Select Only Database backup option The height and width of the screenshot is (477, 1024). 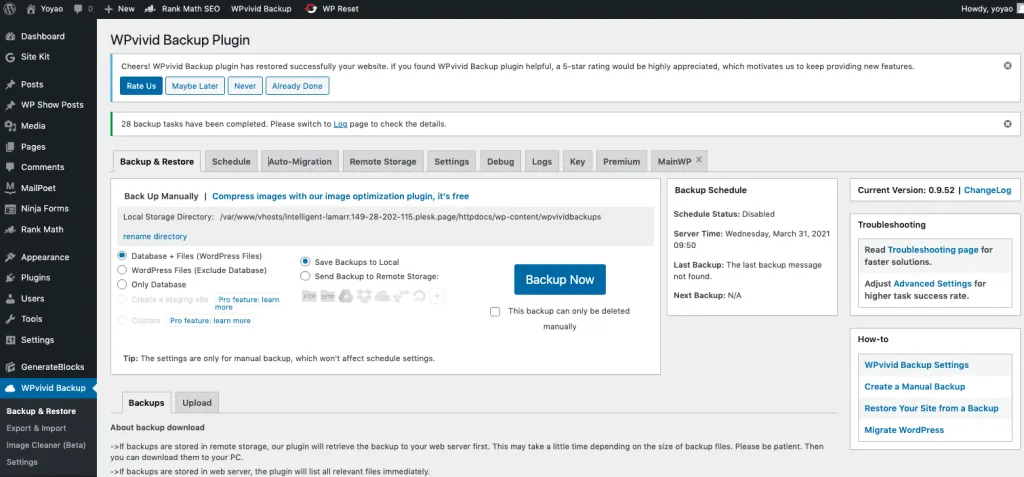coord(122,284)
